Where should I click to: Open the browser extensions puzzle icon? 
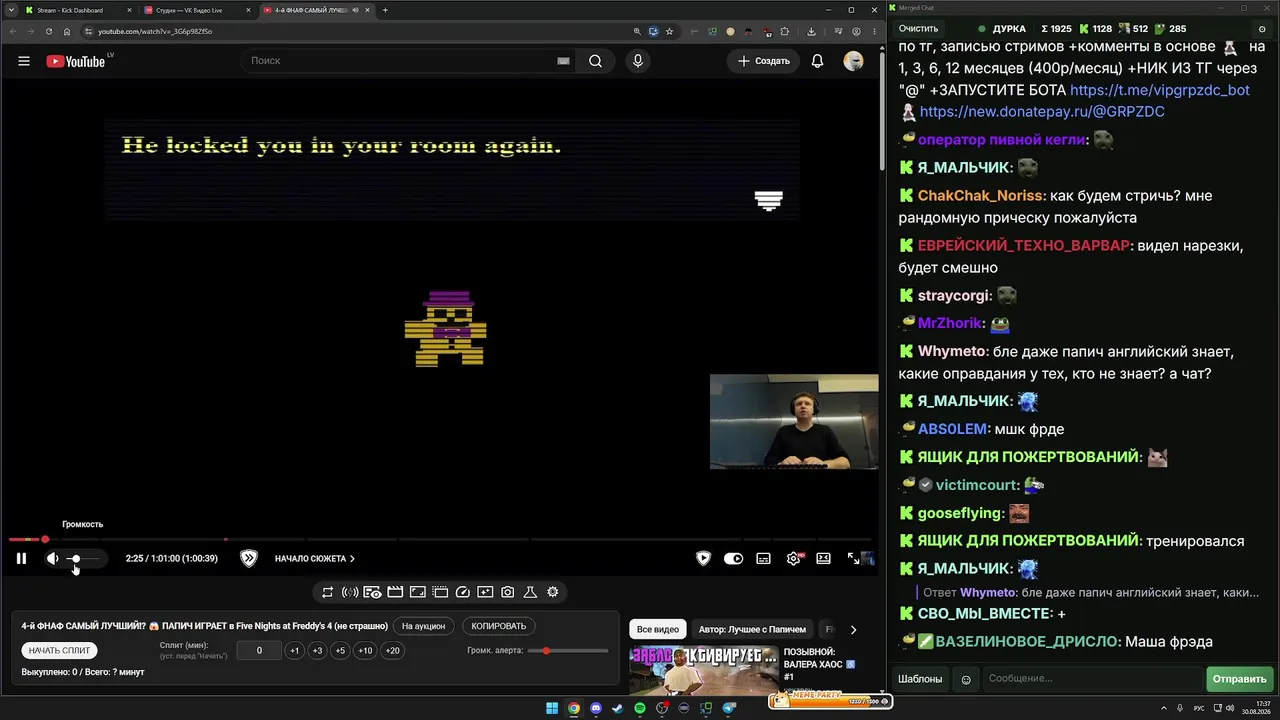785,31
